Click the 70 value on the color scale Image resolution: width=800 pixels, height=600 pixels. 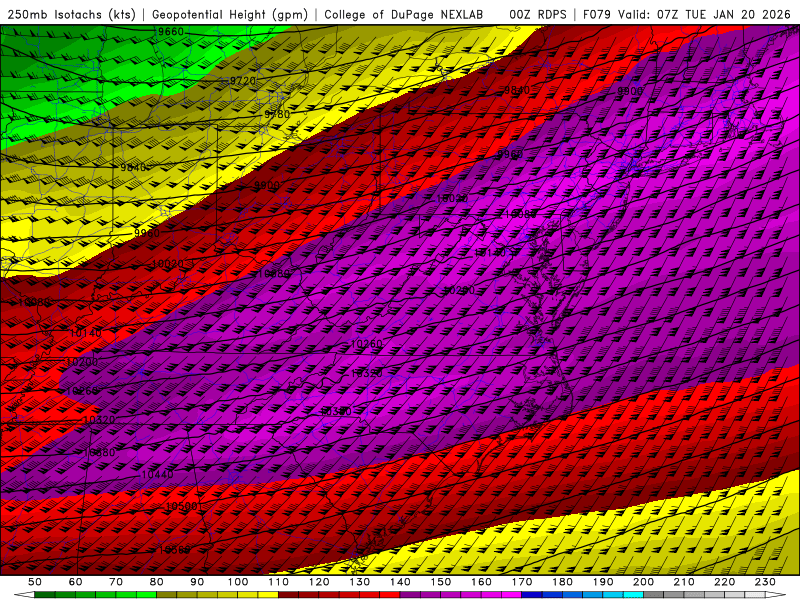[x=116, y=582]
